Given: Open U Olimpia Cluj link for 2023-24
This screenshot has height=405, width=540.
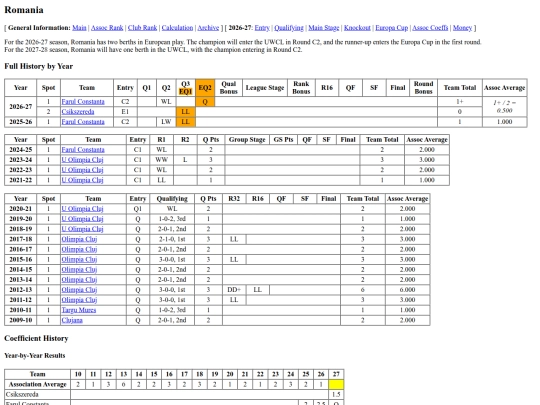Looking at the screenshot, I should point(82,160).
